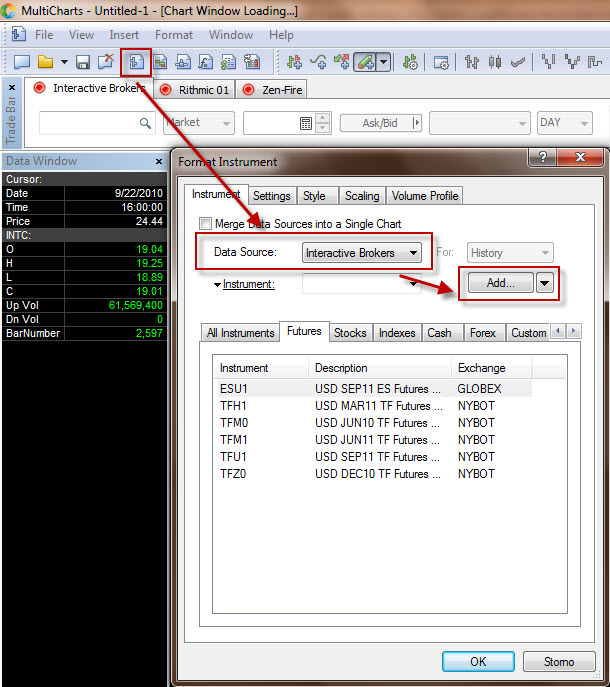Switch to the Stocks category tab
This screenshot has width=610, height=687.
(x=350, y=333)
